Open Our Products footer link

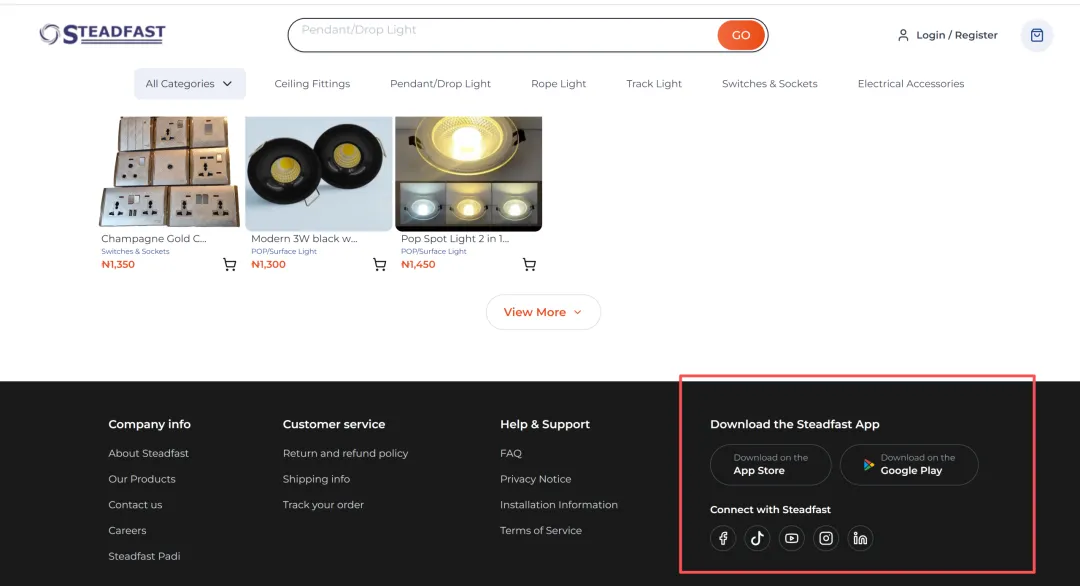142,479
